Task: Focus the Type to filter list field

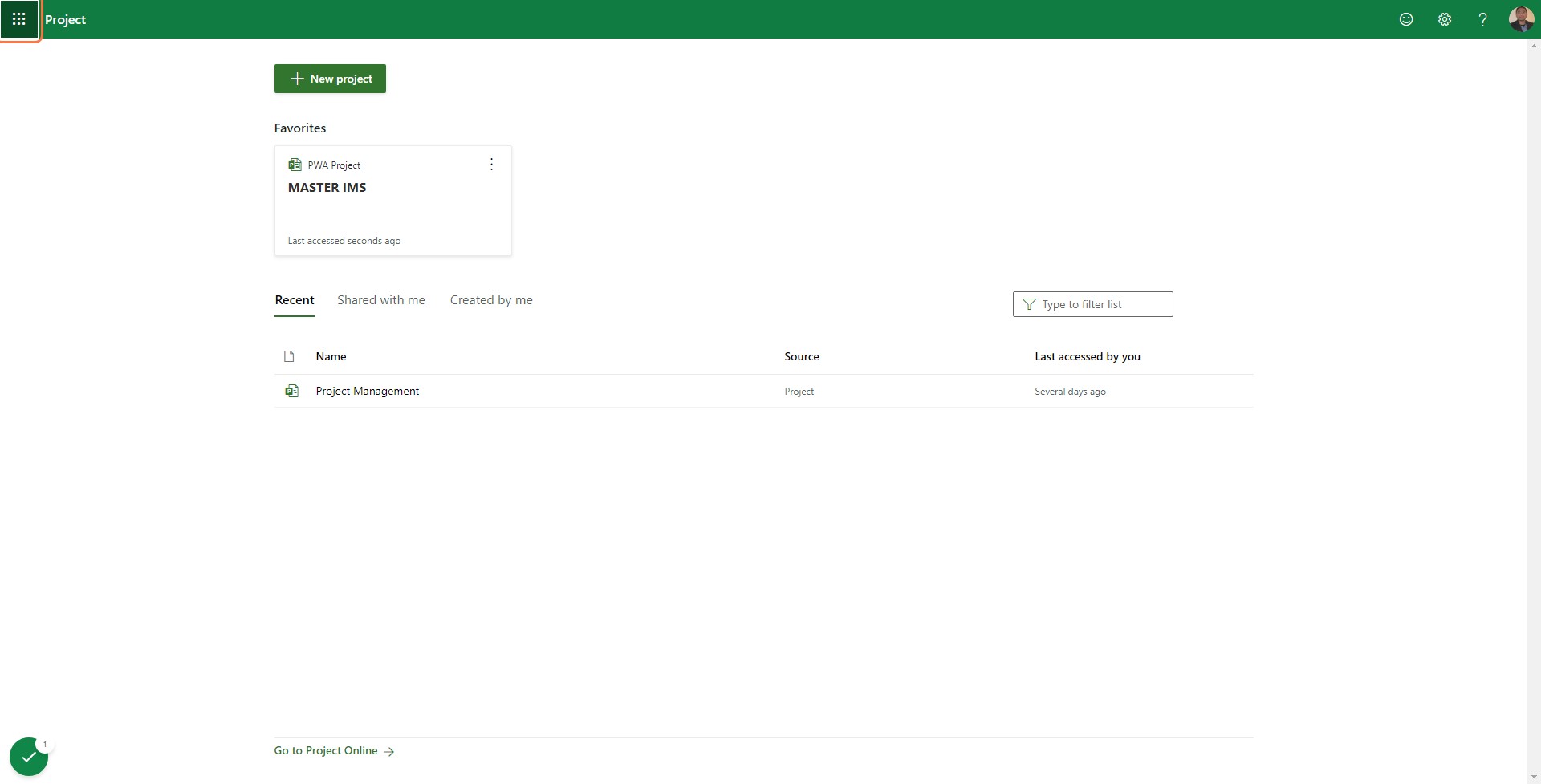Action: coord(1092,304)
